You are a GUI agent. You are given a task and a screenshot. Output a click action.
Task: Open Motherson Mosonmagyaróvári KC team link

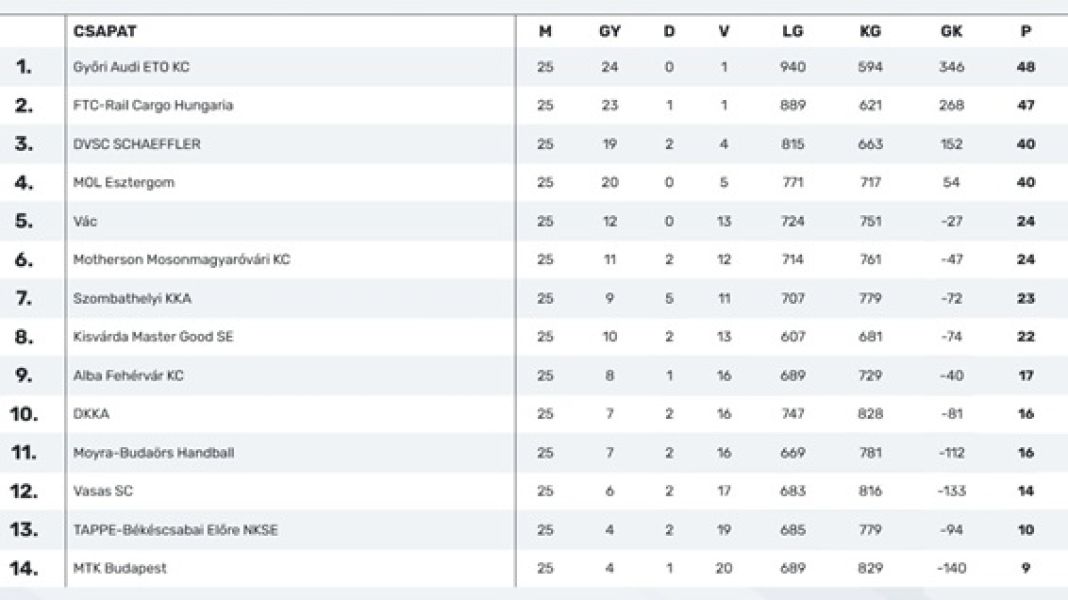(182, 260)
